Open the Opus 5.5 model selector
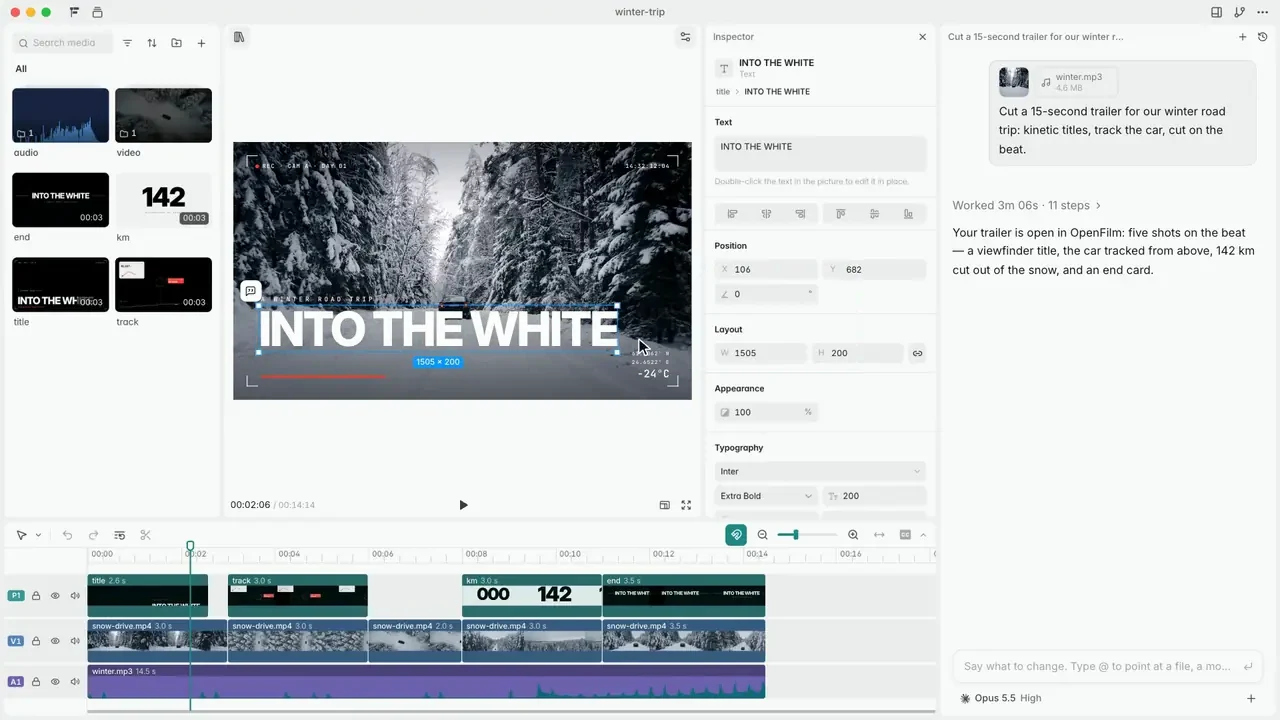 click(1000, 698)
